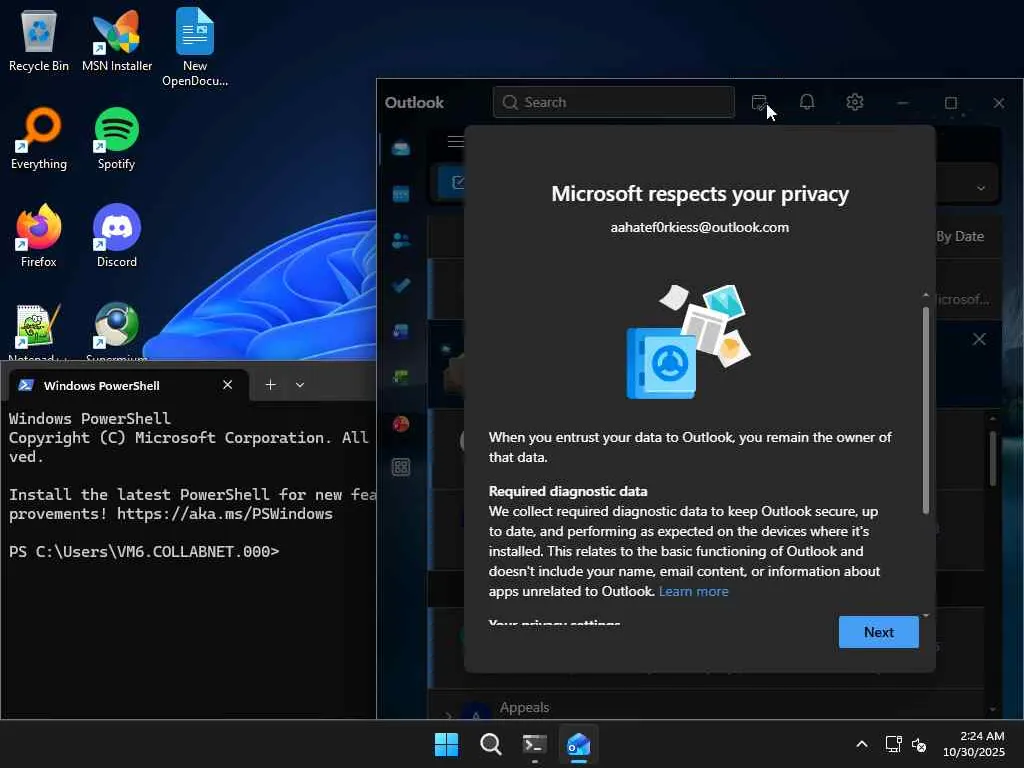Open Mail in Outlook sidebar
1024x768 pixels.
(x=401, y=148)
